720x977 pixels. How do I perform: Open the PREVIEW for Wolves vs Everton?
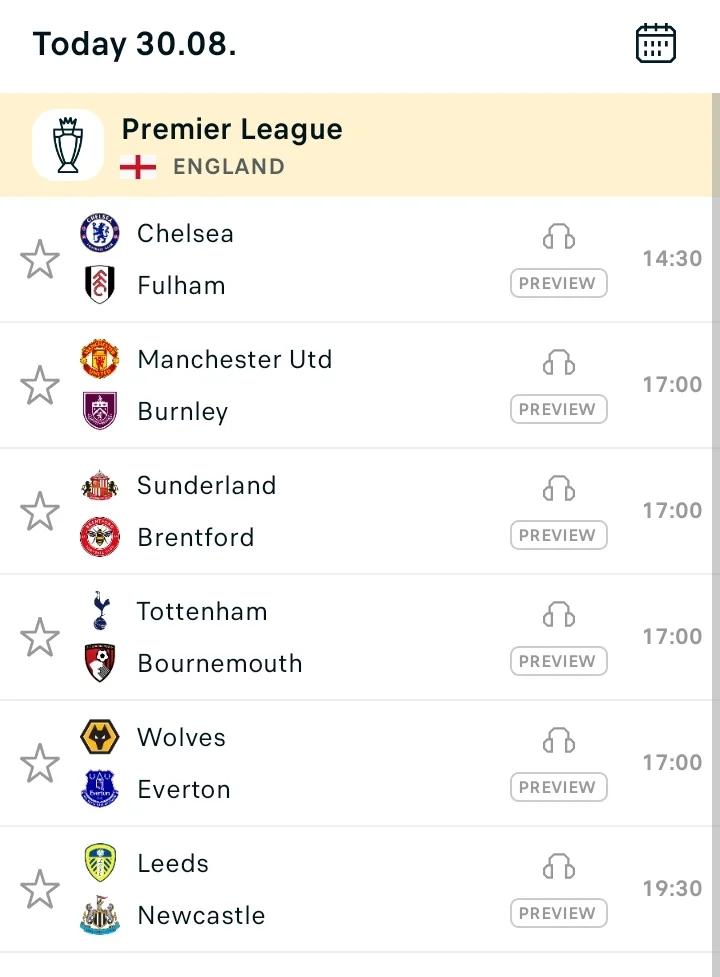pos(559,787)
